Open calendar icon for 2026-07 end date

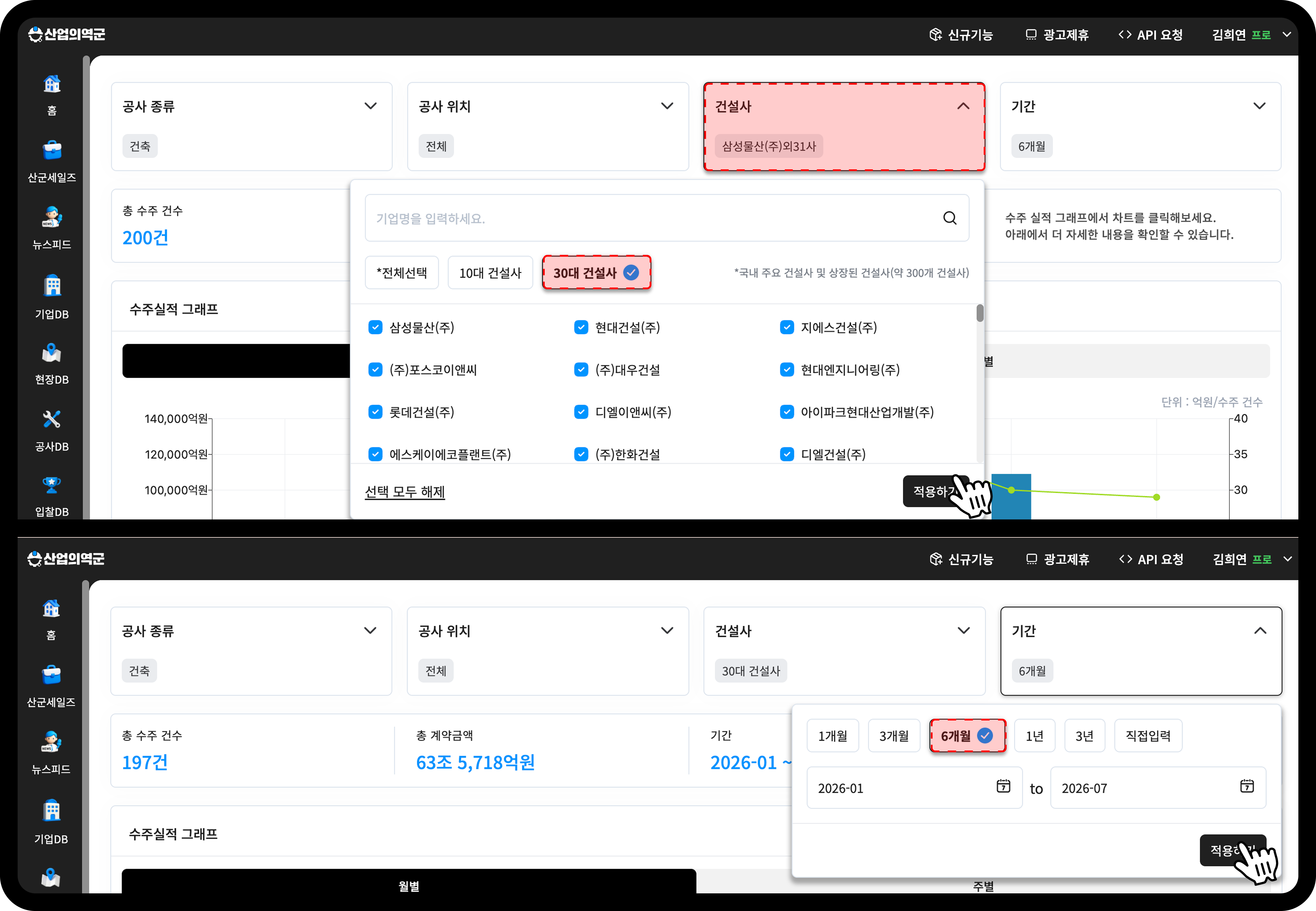pos(1247,787)
